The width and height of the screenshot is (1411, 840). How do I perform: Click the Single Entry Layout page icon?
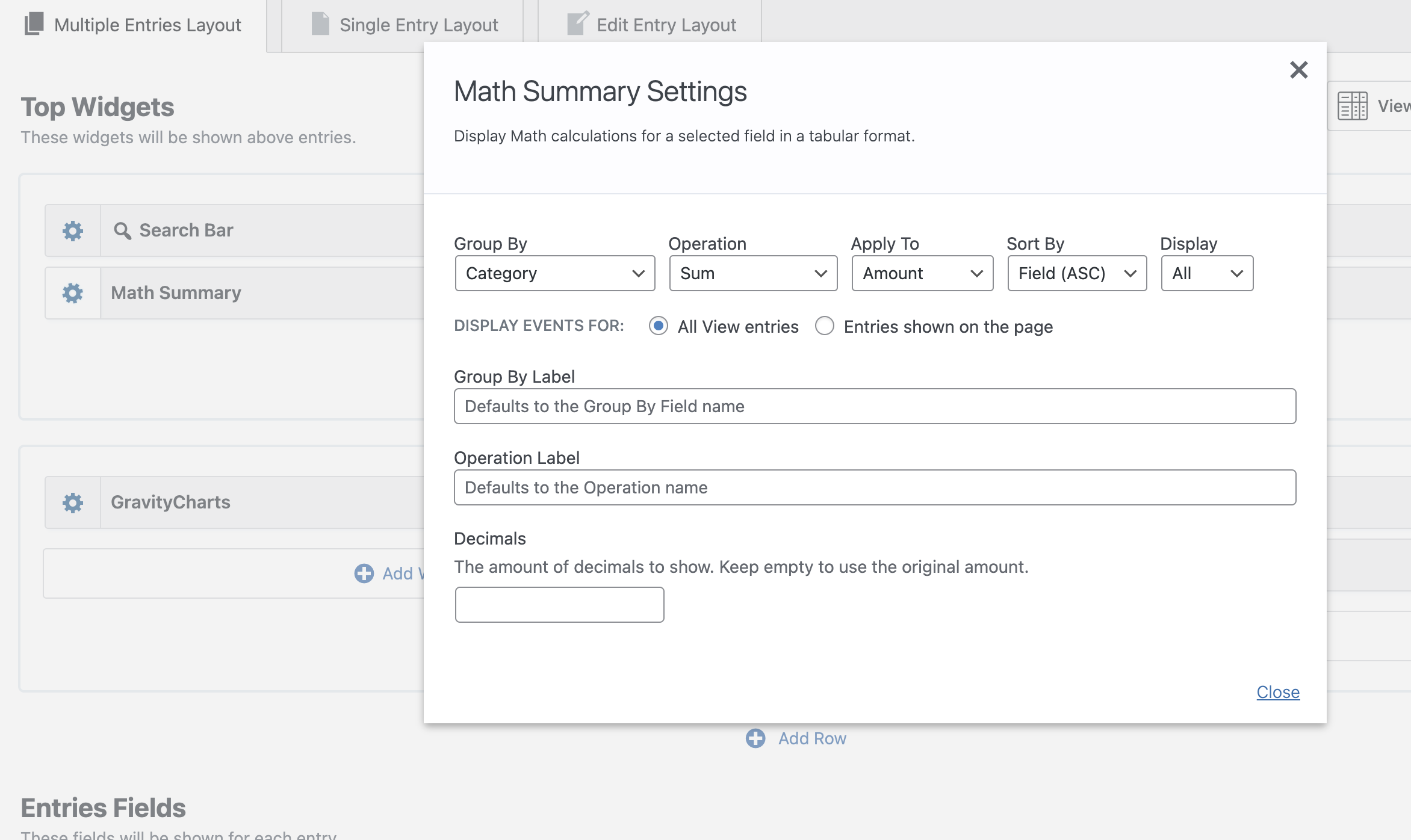320,24
